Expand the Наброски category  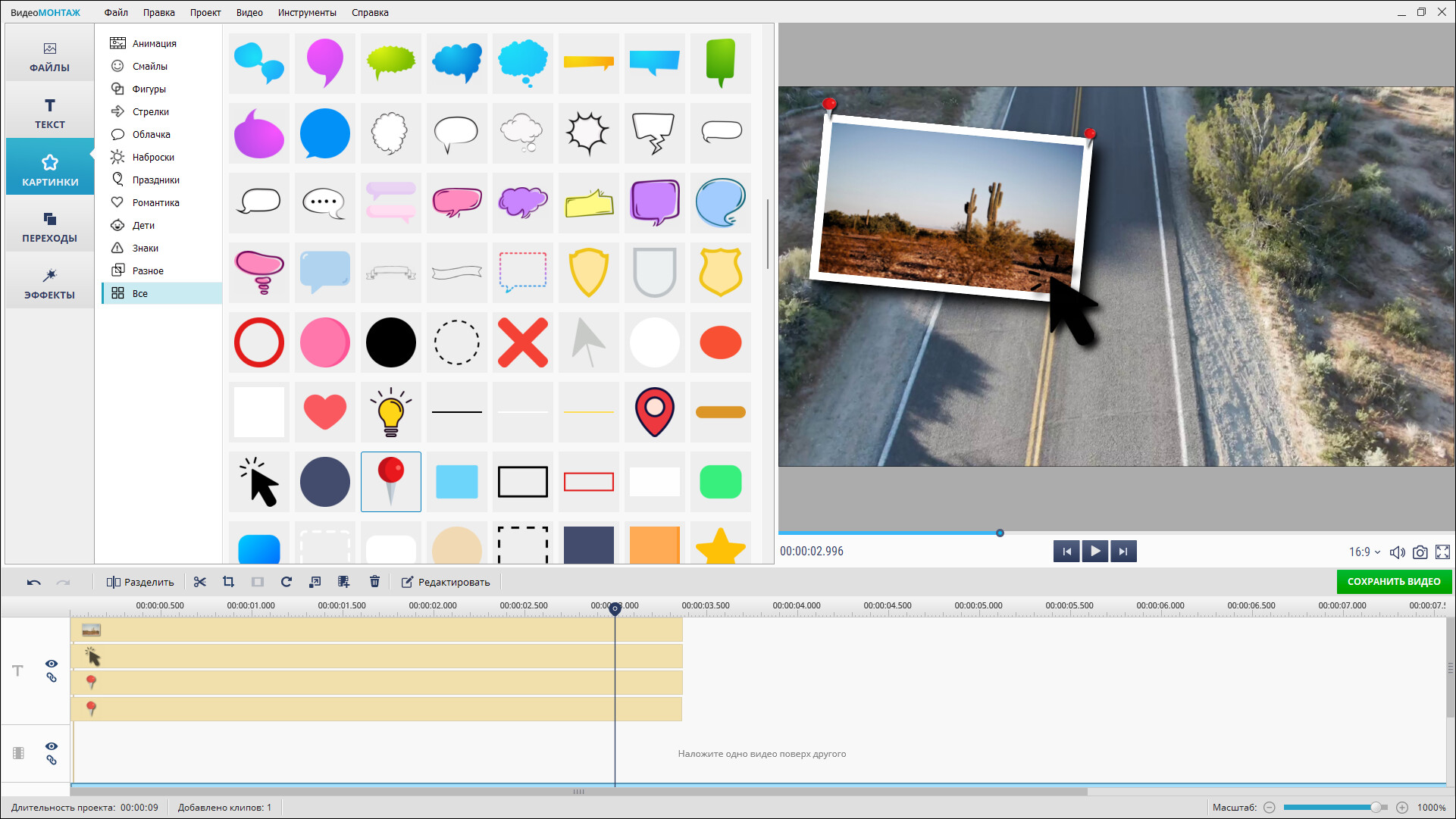coord(152,157)
